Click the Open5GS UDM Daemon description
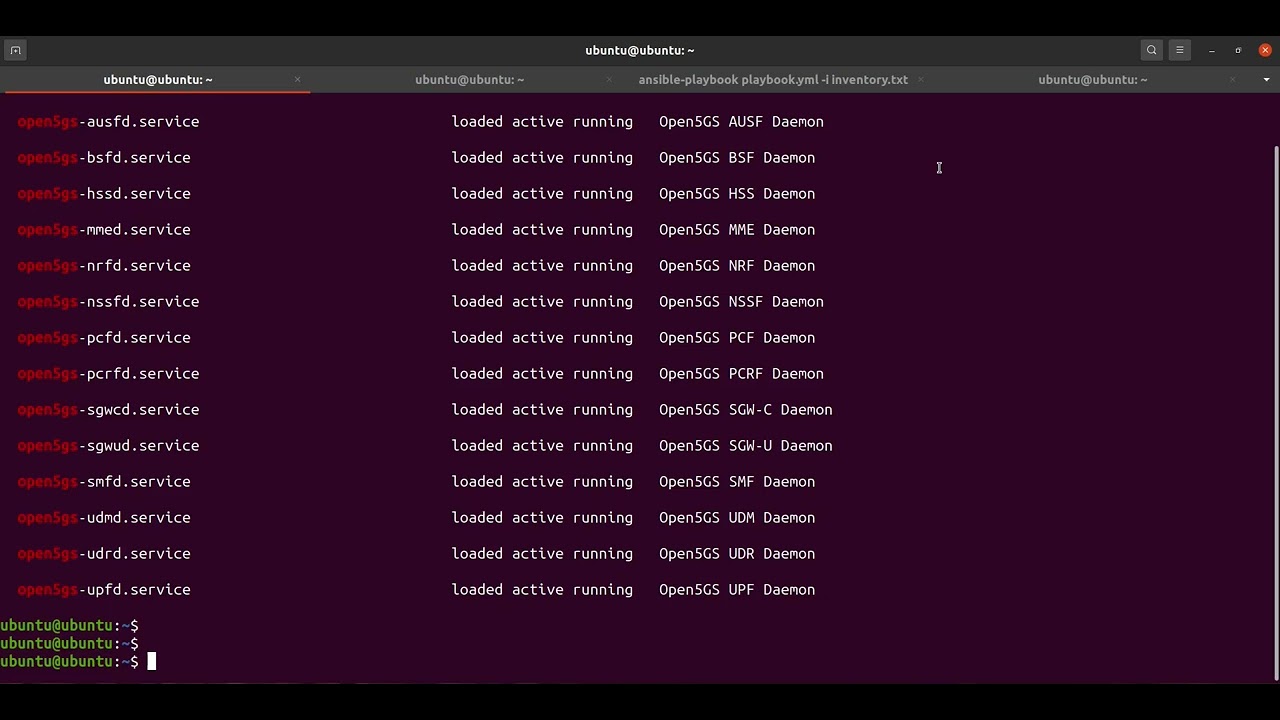This screenshot has width=1280, height=720. (737, 518)
